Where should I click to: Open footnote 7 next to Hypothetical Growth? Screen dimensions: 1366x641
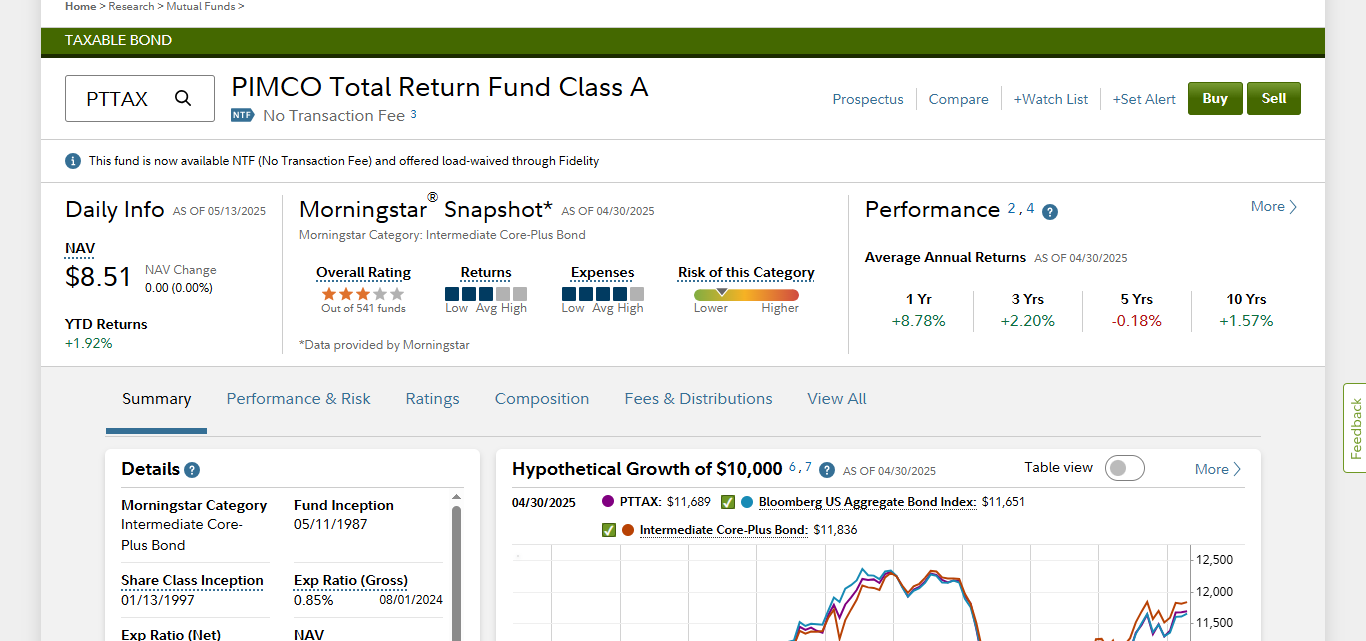coord(808,466)
